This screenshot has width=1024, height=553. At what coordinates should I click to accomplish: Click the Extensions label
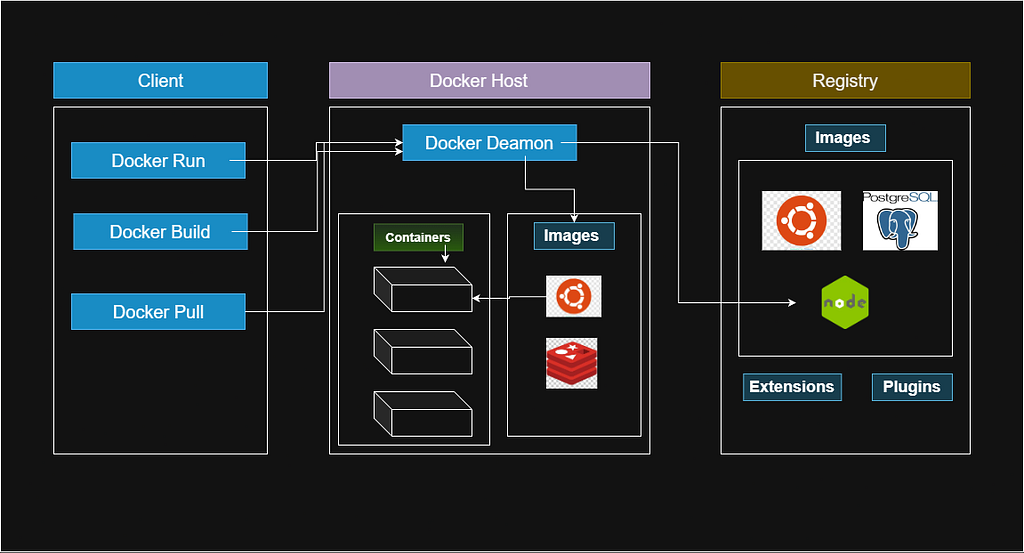[792, 387]
